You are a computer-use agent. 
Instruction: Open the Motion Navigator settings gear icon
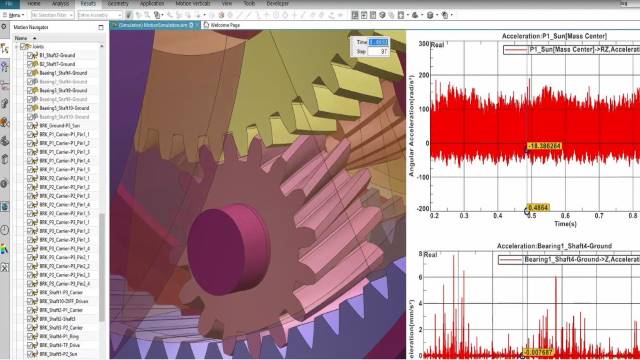[x=4, y=27]
